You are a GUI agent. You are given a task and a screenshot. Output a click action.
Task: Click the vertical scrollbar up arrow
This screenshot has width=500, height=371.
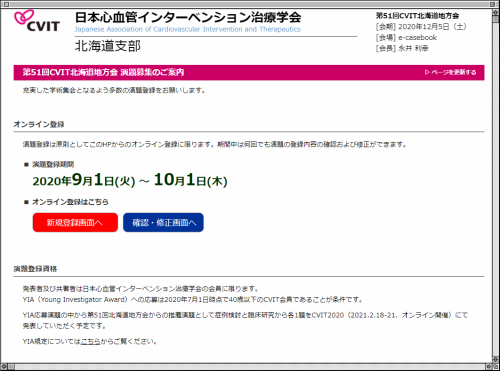[x=496, y=12]
